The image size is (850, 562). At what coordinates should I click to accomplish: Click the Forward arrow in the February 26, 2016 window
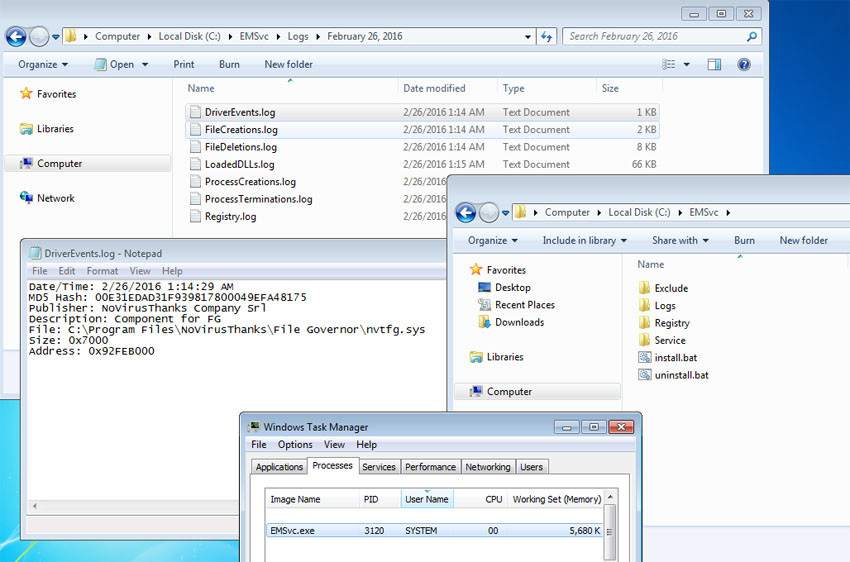coord(38,36)
